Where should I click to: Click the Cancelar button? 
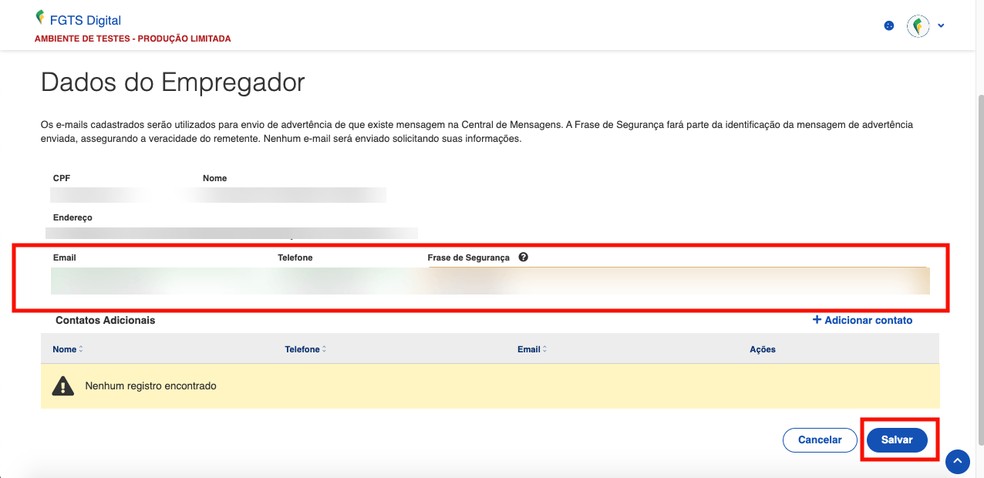pos(820,440)
